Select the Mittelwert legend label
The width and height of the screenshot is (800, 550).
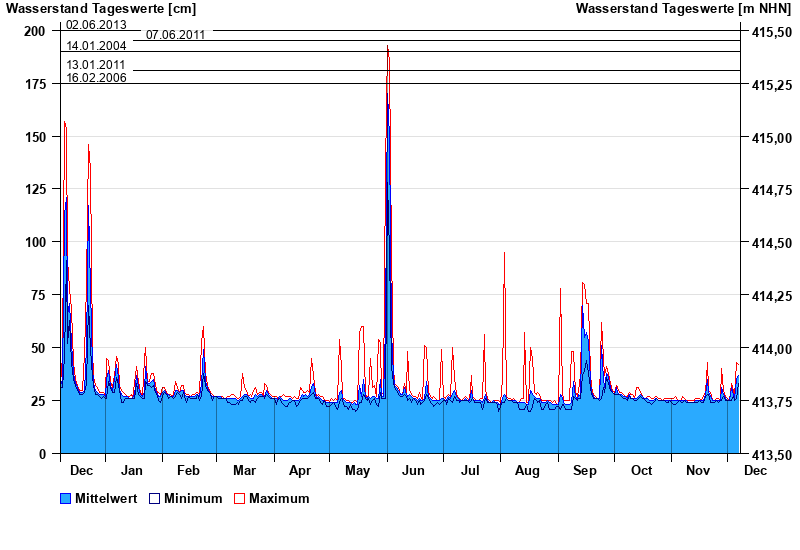coord(107,498)
